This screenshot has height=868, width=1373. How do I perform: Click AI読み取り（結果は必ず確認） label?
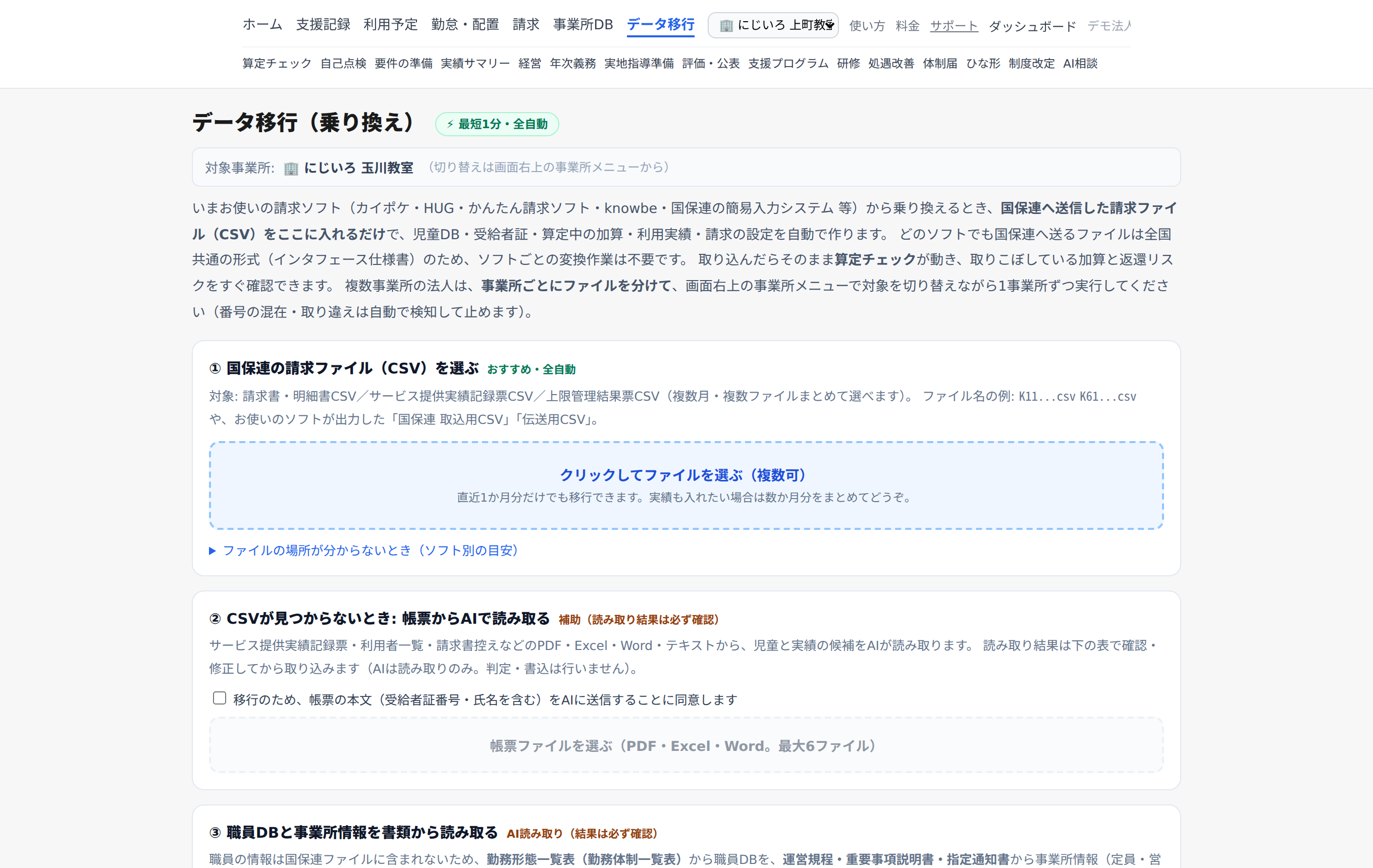[x=582, y=834]
